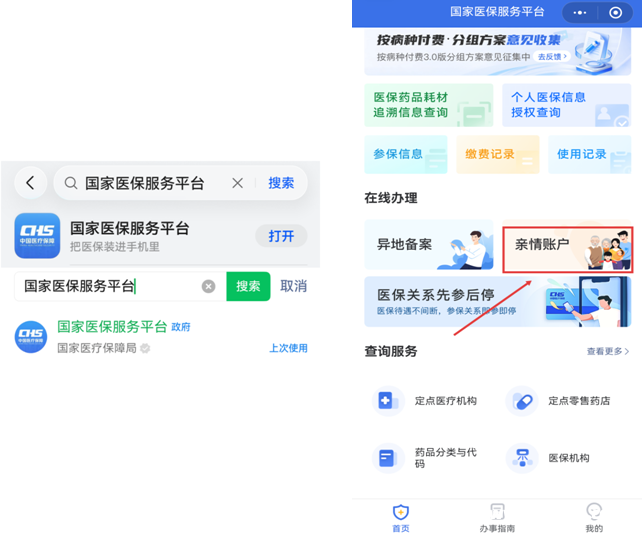Click the 药品分类与代码 document icon

click(x=388, y=458)
